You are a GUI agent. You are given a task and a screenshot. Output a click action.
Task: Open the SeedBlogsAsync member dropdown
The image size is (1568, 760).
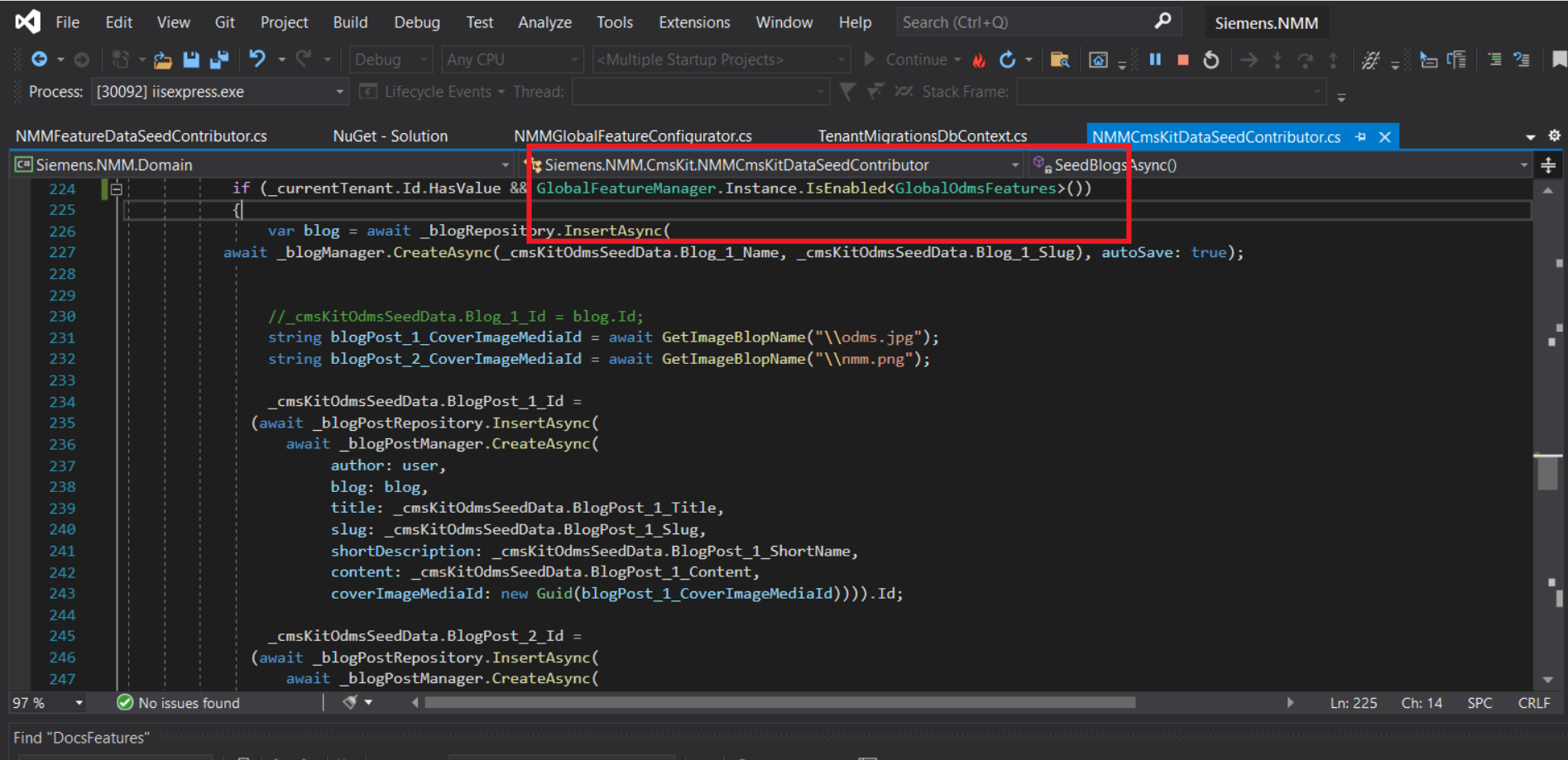click(1523, 165)
